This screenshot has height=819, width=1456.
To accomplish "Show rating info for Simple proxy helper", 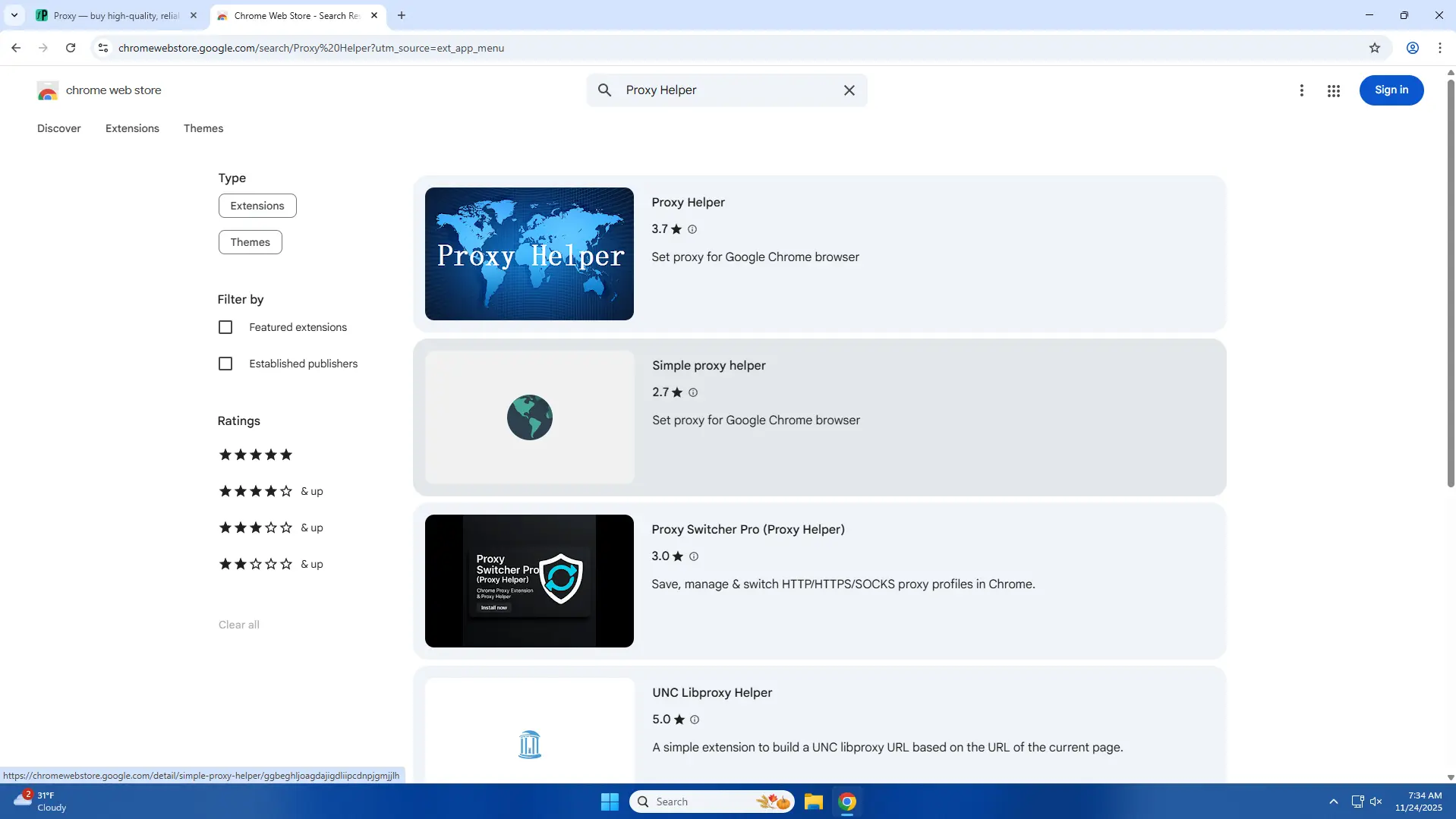I will pyautogui.click(x=693, y=392).
